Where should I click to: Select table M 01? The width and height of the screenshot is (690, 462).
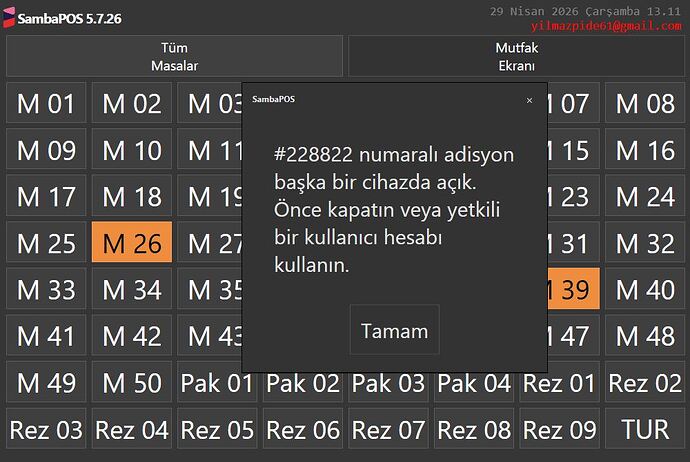pos(46,104)
